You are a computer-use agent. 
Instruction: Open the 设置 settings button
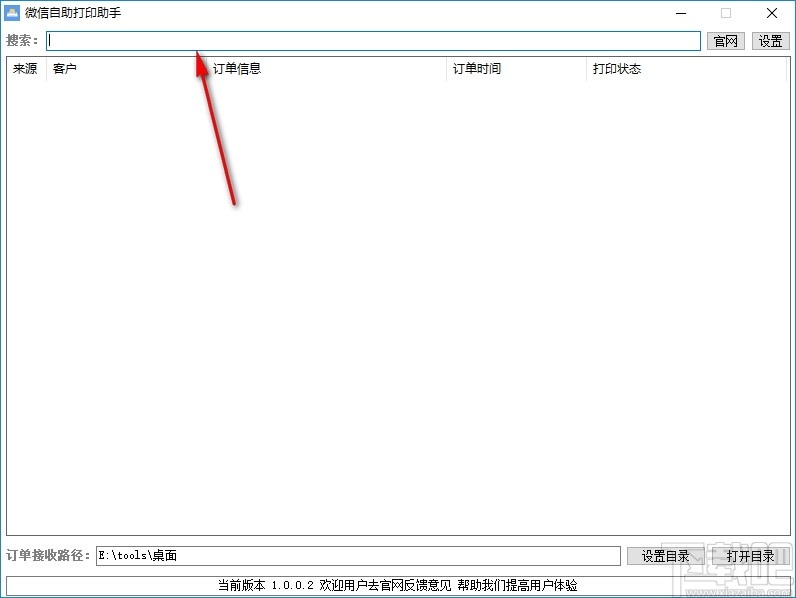[770, 41]
